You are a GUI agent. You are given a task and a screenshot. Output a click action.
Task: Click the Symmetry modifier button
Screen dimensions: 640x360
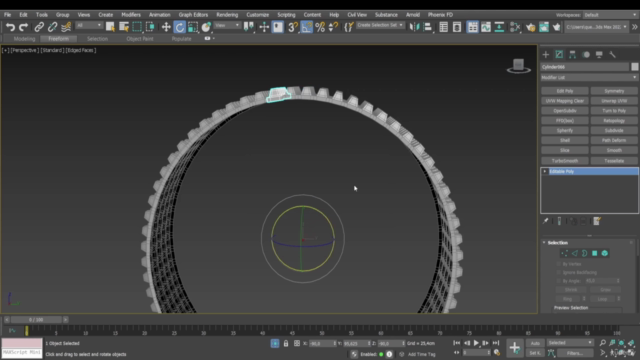(614, 91)
